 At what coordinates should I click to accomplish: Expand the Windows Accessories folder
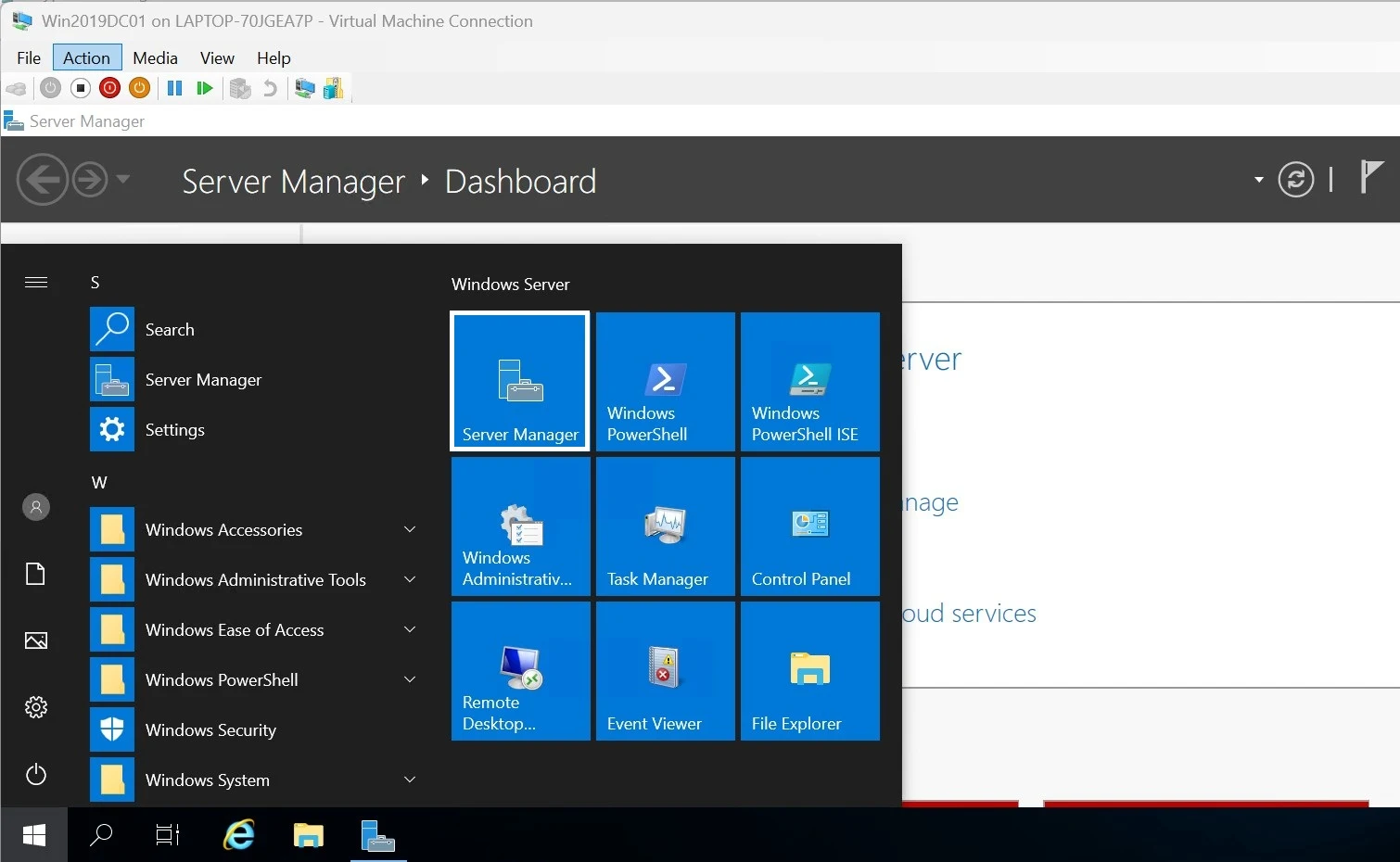coord(410,529)
